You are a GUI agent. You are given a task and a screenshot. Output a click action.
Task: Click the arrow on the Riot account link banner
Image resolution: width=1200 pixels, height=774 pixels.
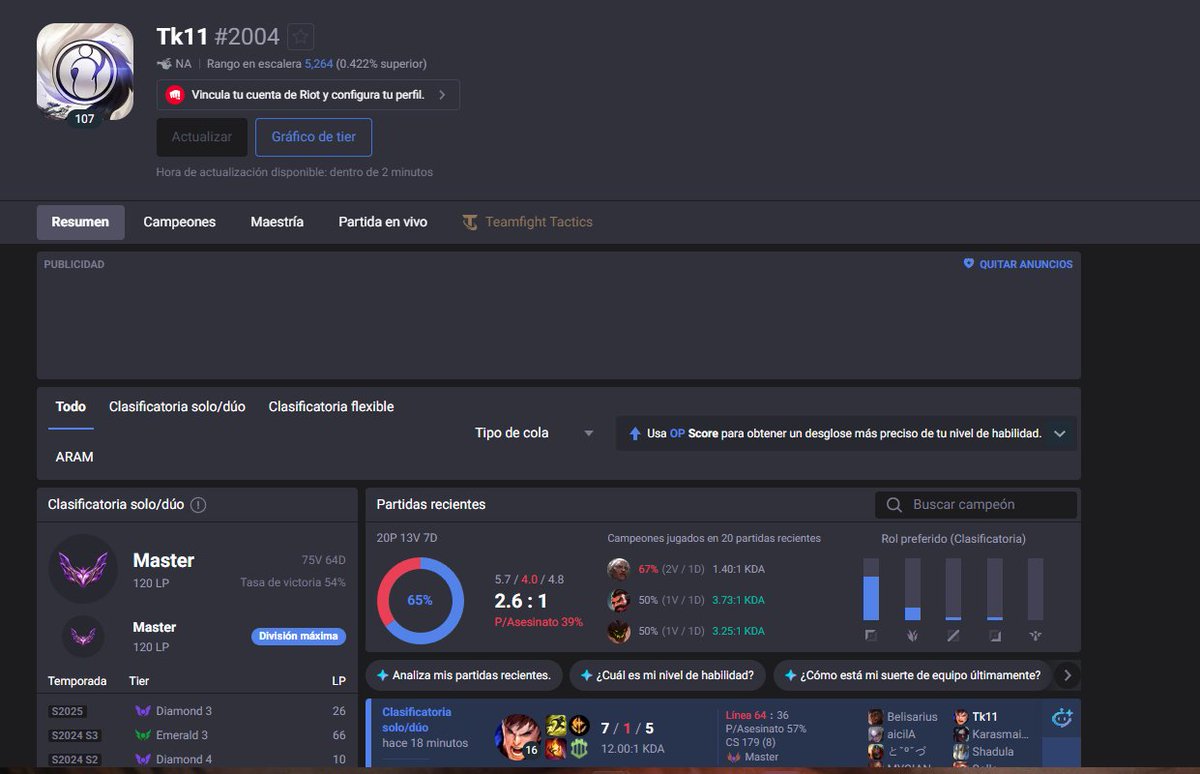(x=442, y=95)
